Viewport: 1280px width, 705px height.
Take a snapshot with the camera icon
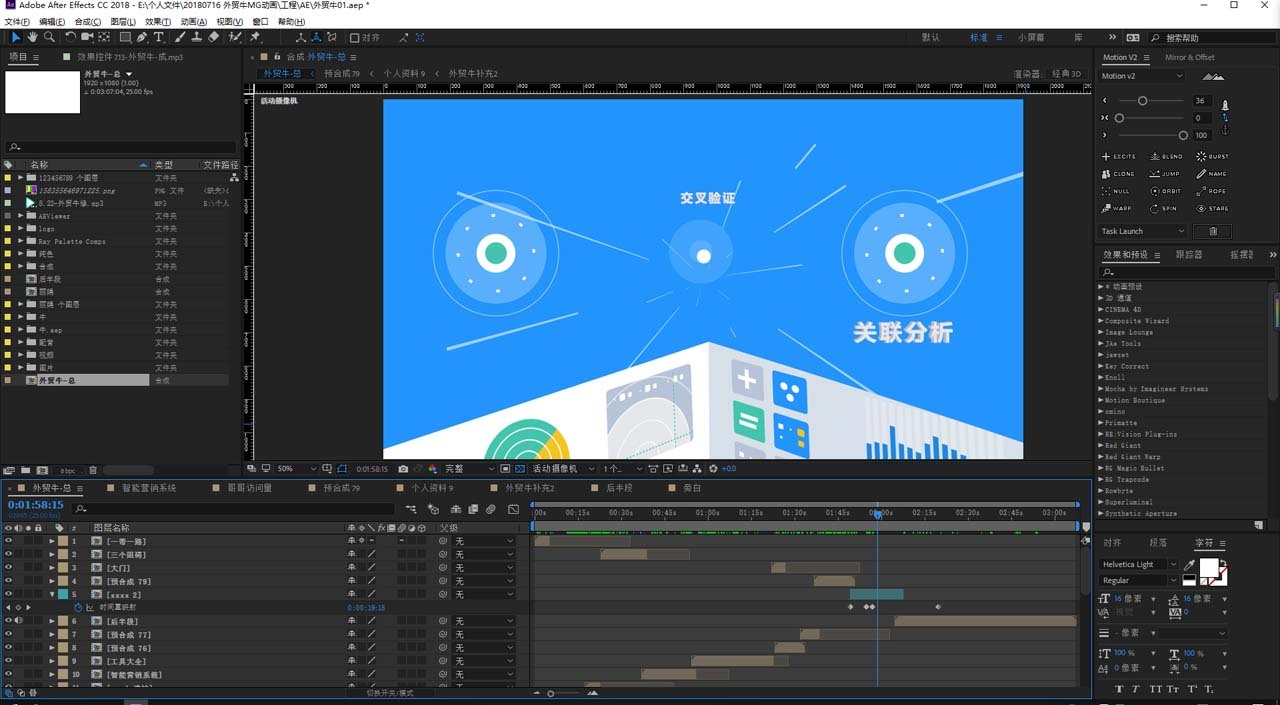click(403, 469)
